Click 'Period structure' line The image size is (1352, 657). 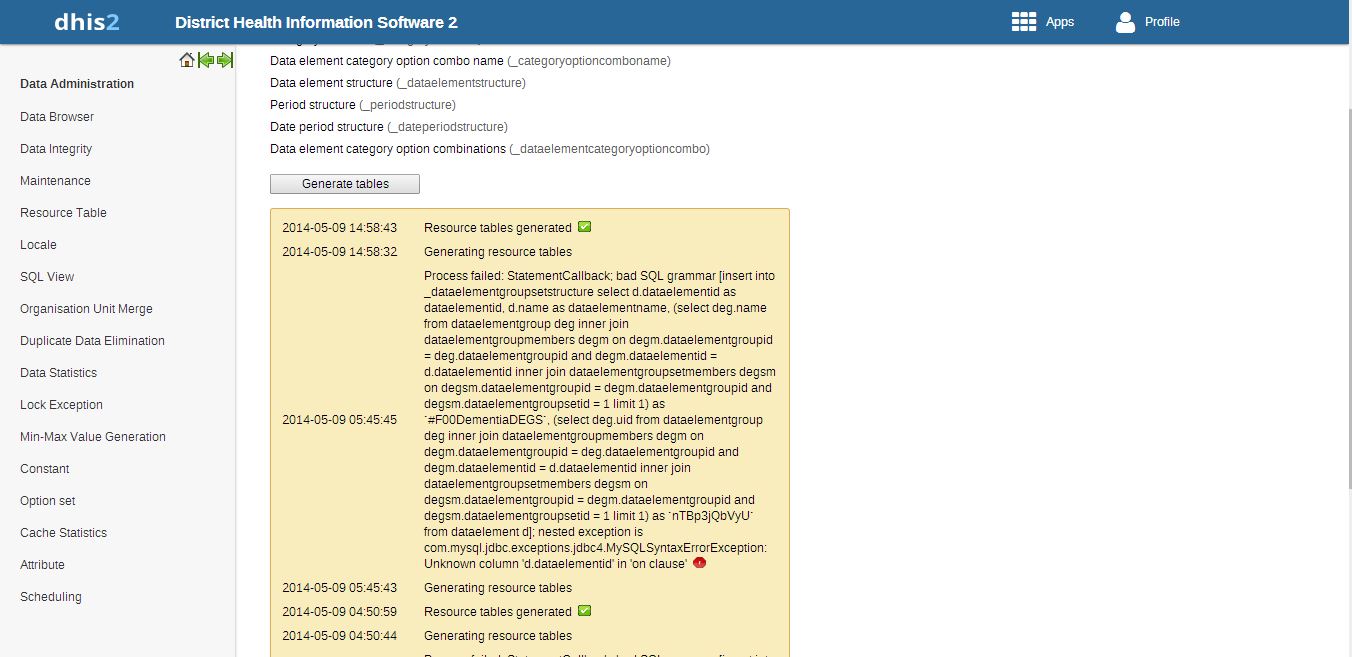pyautogui.click(x=363, y=105)
